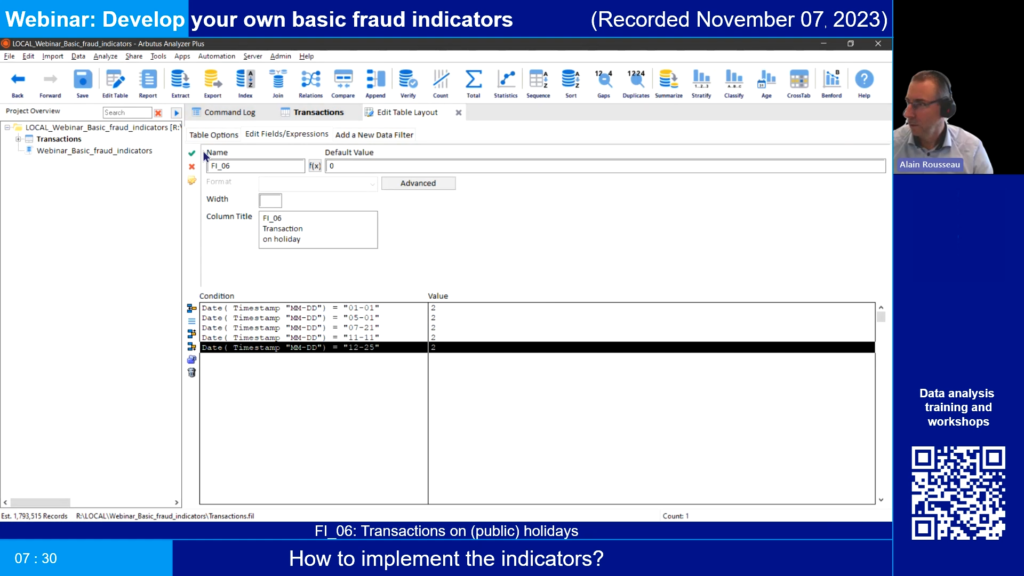1024x576 pixels.
Task: Open the Relations tool
Action: point(310,84)
